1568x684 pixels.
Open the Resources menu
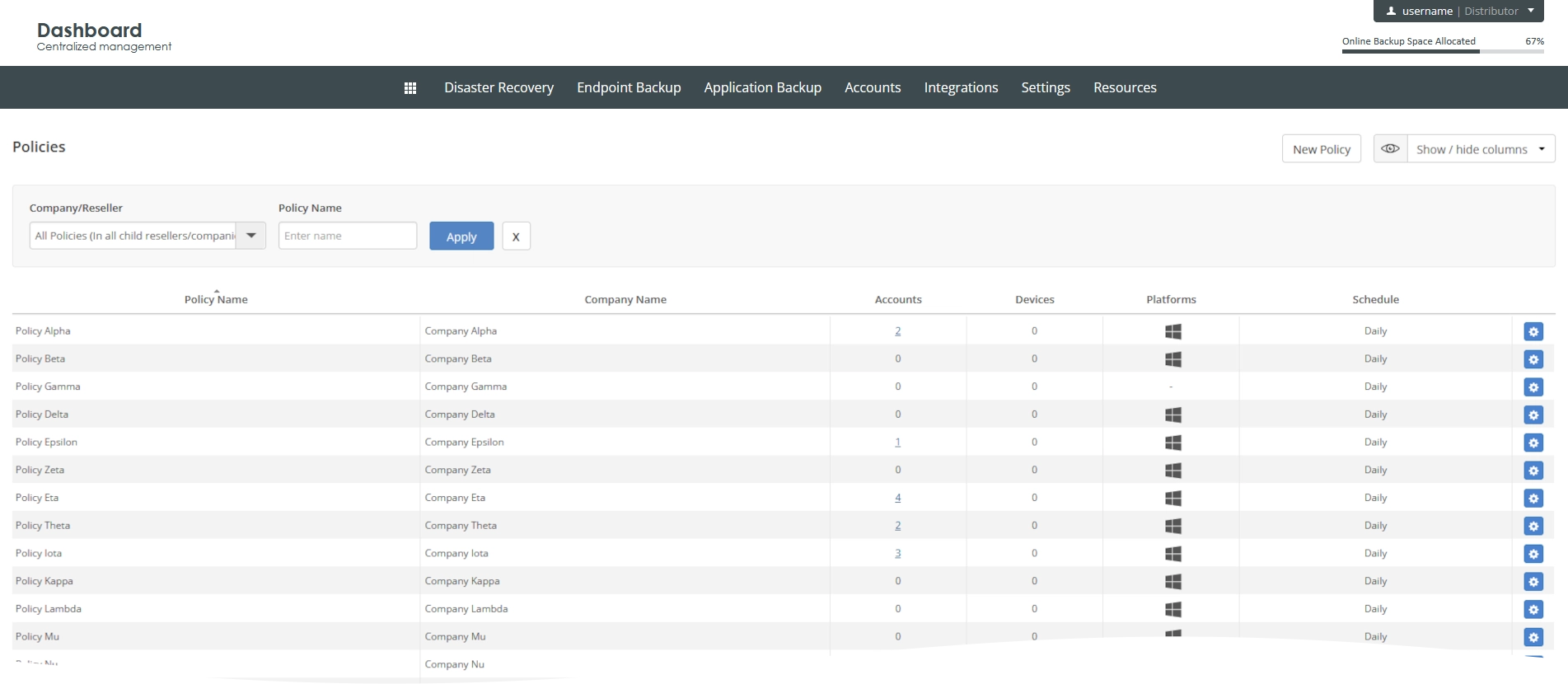1125,87
